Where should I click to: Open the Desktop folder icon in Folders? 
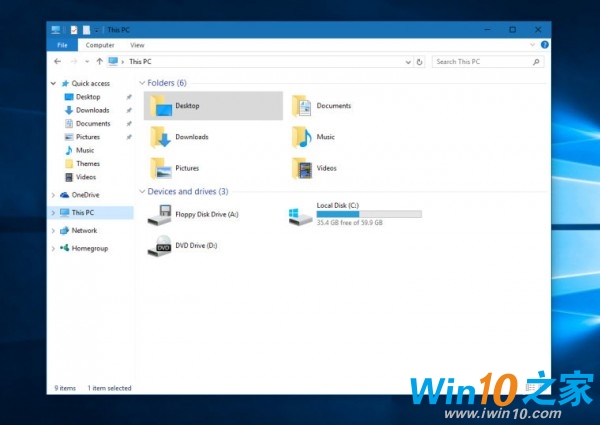[161, 106]
